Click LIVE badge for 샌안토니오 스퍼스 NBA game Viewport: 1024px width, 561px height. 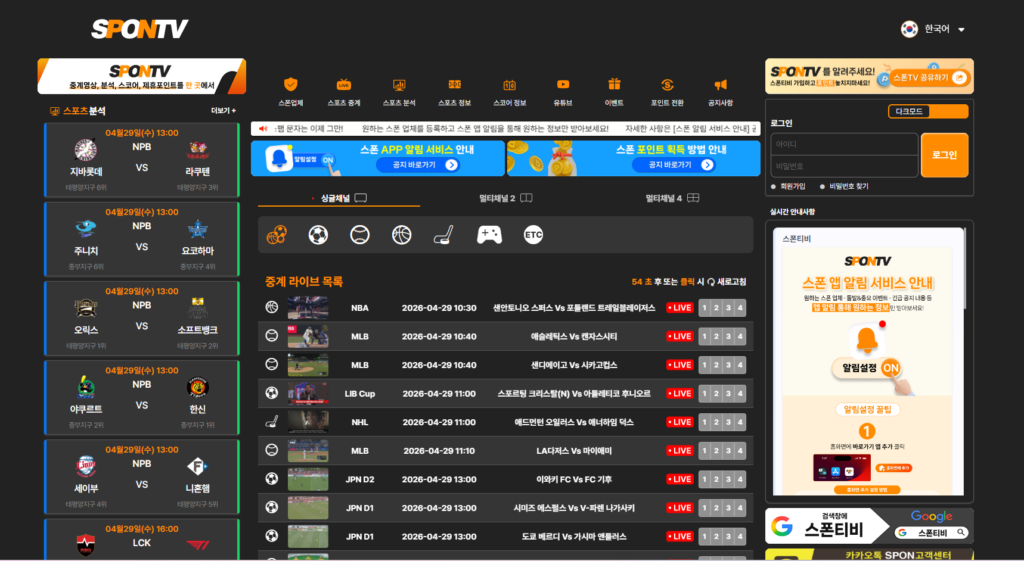pyautogui.click(x=679, y=308)
